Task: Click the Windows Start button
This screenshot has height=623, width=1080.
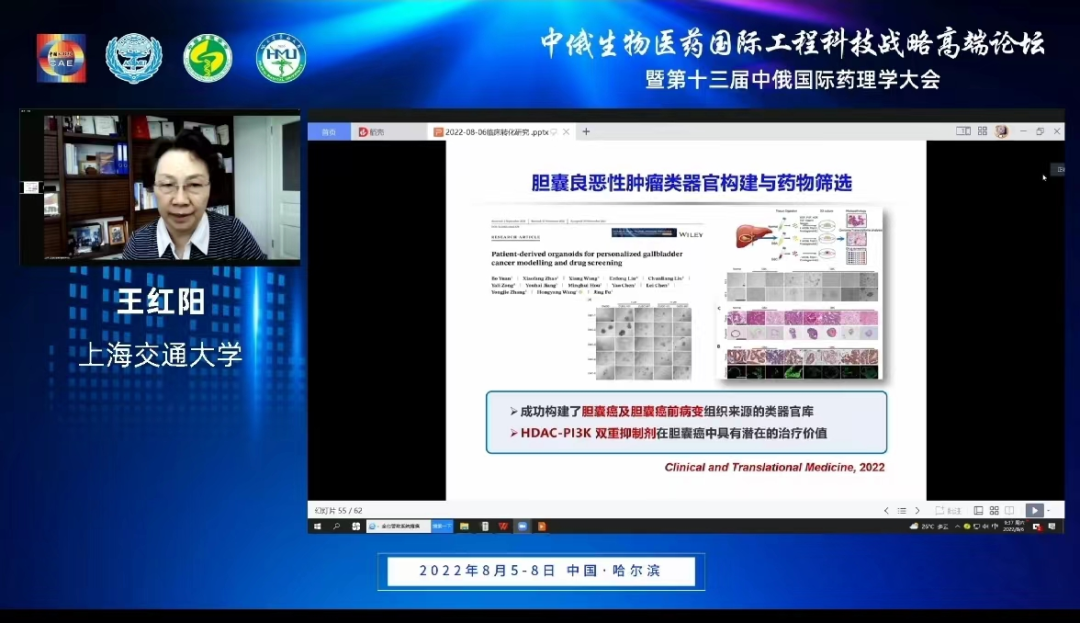Action: tap(317, 526)
